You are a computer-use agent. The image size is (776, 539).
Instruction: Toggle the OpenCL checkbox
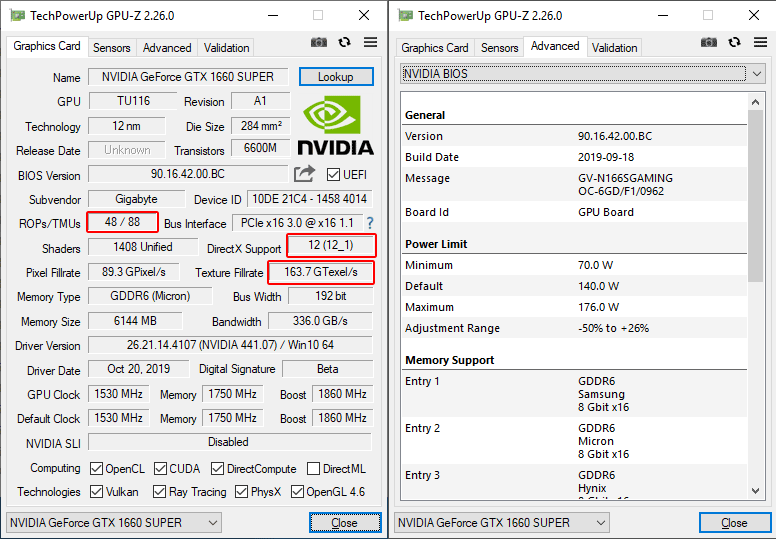[97, 469]
